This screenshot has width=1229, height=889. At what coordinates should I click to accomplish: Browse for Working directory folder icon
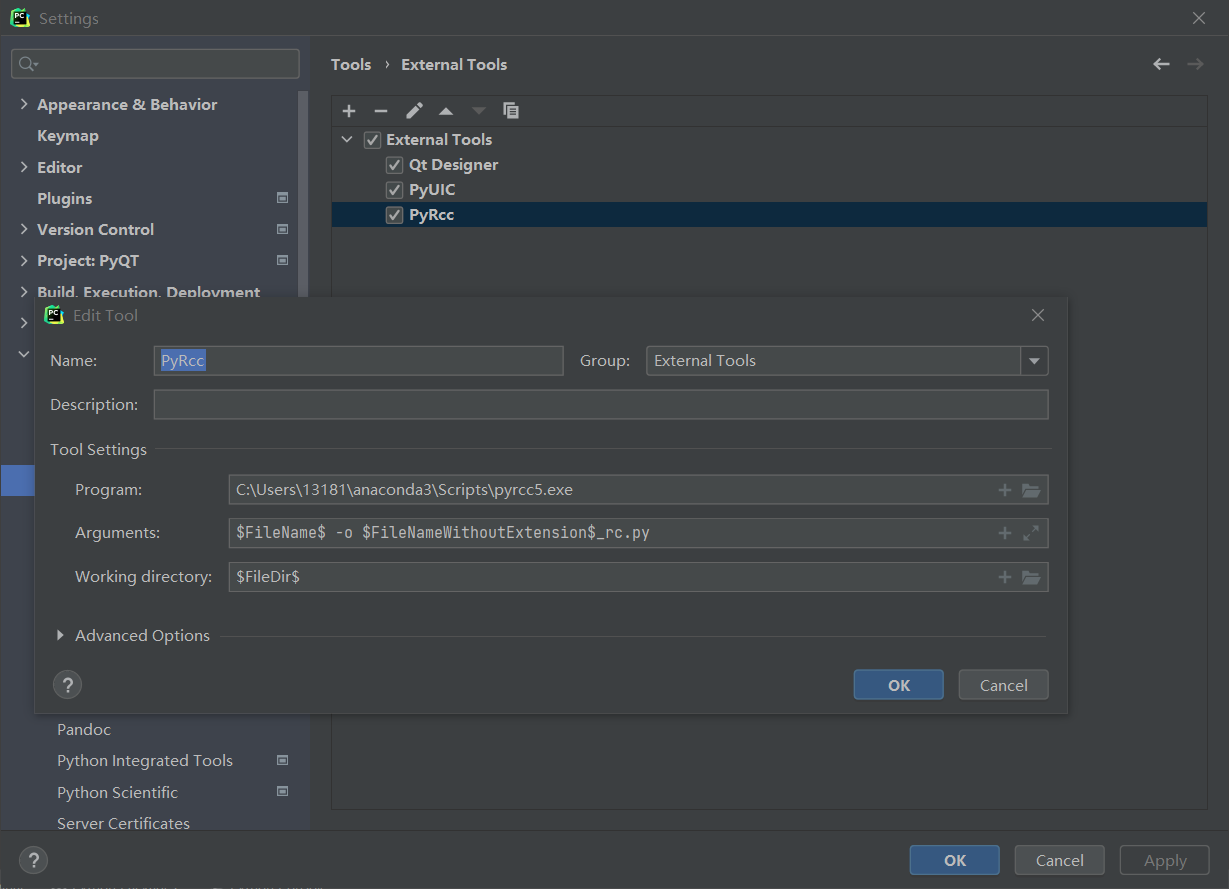tap(1031, 577)
